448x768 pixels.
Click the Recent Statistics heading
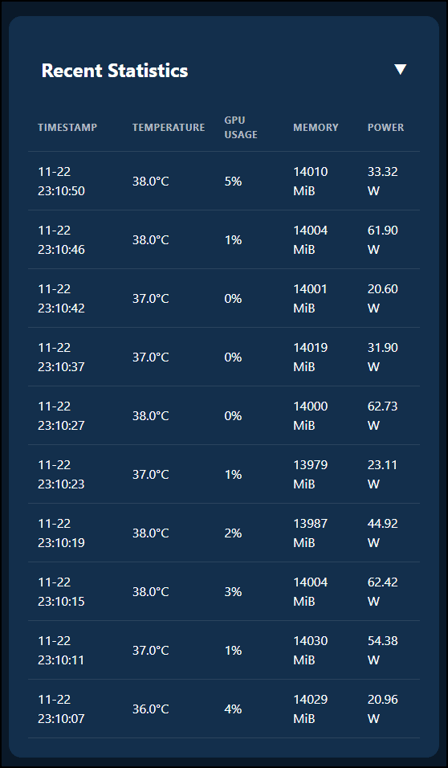tap(115, 71)
